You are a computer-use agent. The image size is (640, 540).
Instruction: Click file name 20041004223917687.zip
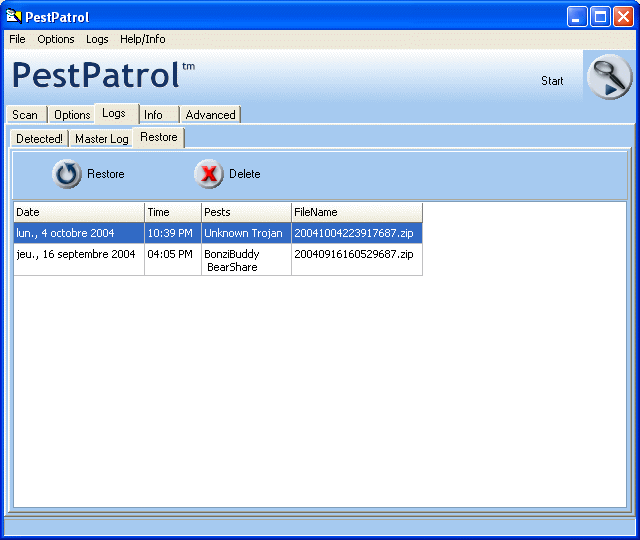[x=354, y=233]
